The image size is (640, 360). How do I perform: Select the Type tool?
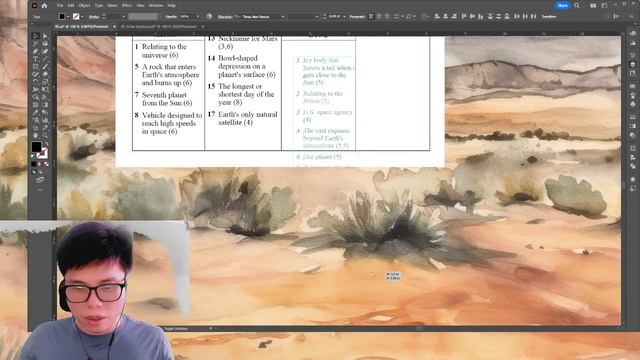click(36, 59)
